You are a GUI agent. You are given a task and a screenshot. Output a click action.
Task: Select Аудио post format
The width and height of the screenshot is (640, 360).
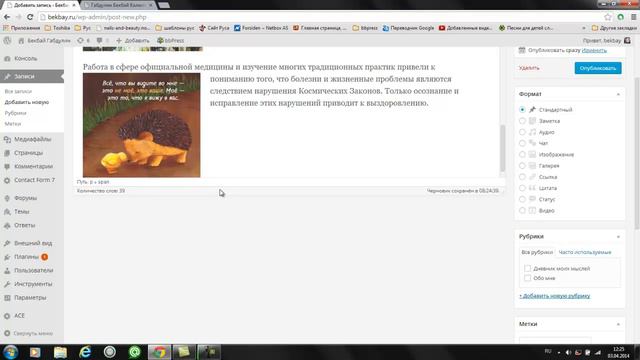pos(522,132)
